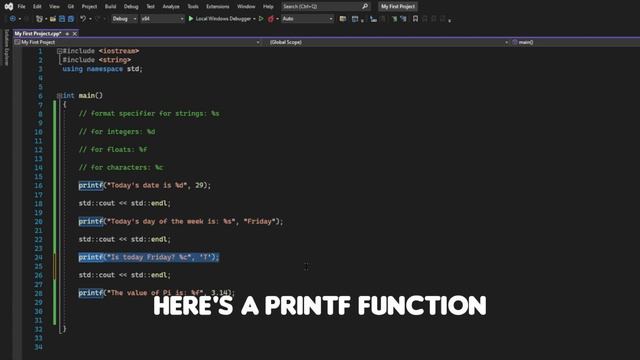Click the Open File folder icon
The width and height of the screenshot is (640, 360).
(x=53, y=19)
